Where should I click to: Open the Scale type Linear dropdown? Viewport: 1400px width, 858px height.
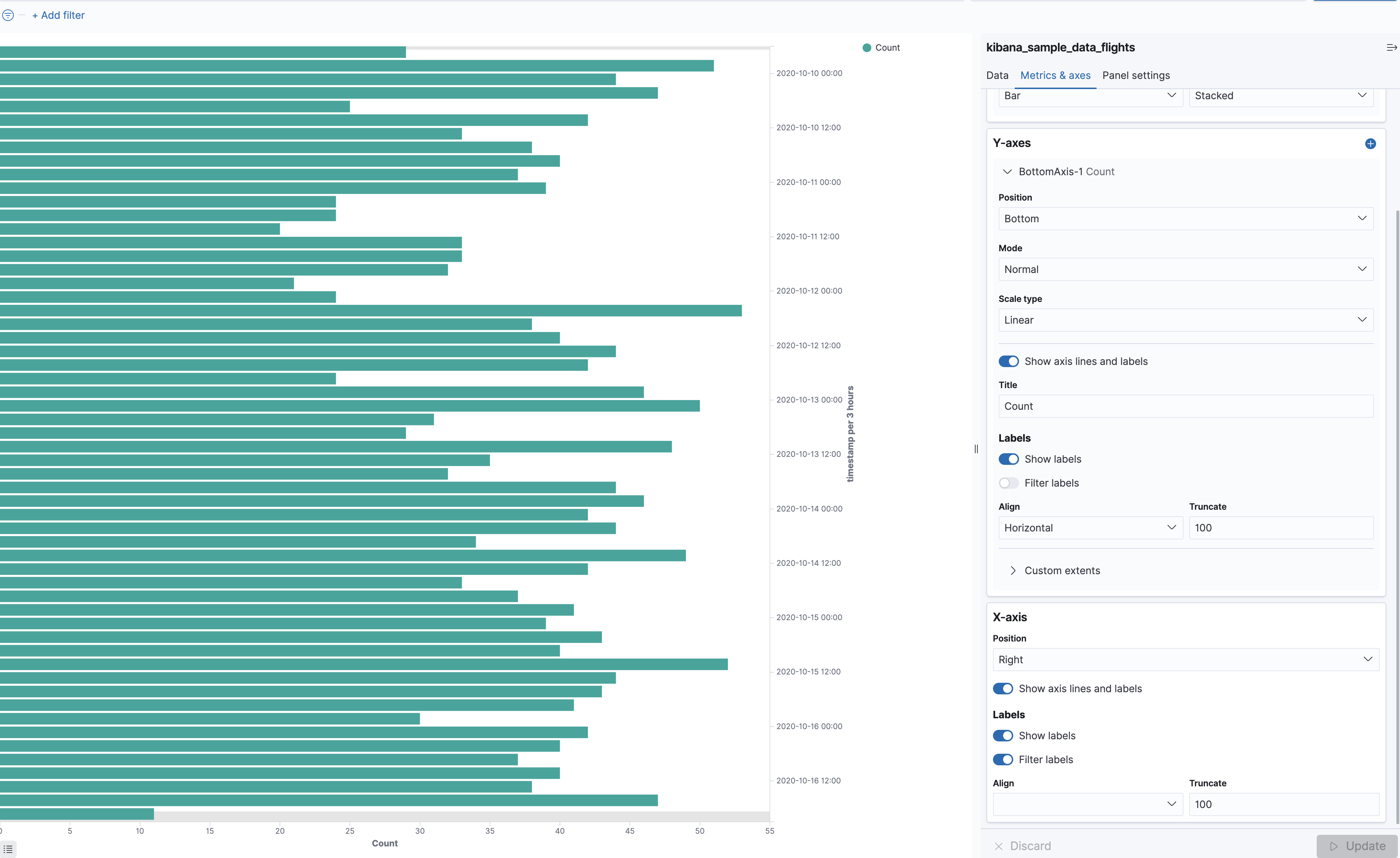(1185, 320)
